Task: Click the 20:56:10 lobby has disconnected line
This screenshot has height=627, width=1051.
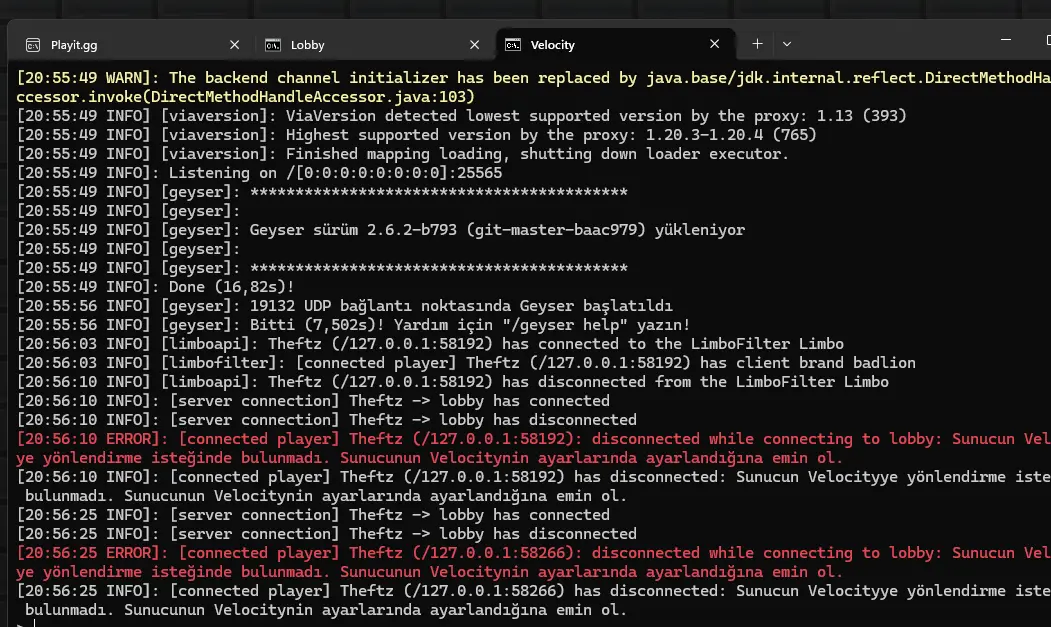Action: pos(326,420)
